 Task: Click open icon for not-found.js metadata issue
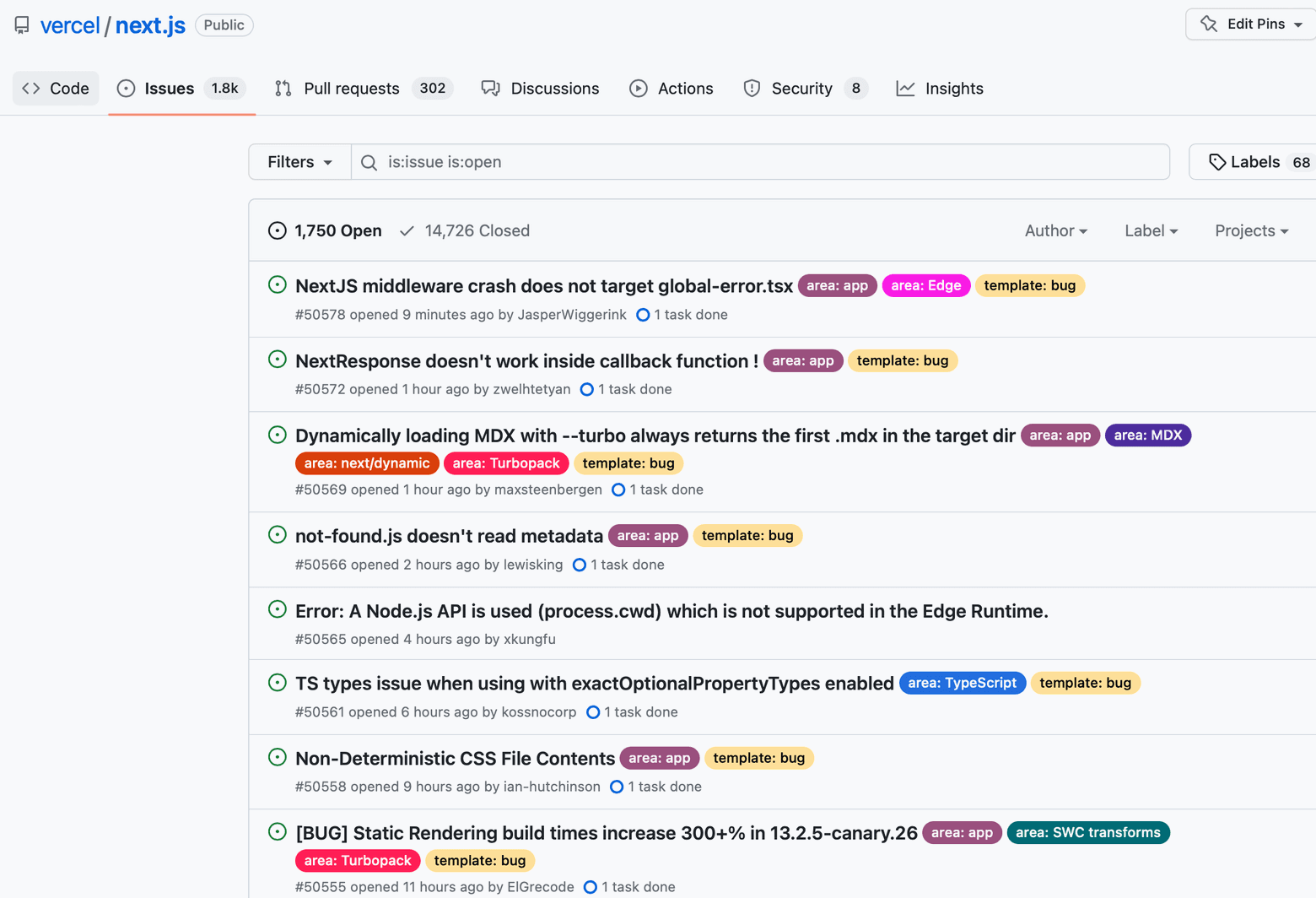click(x=278, y=534)
